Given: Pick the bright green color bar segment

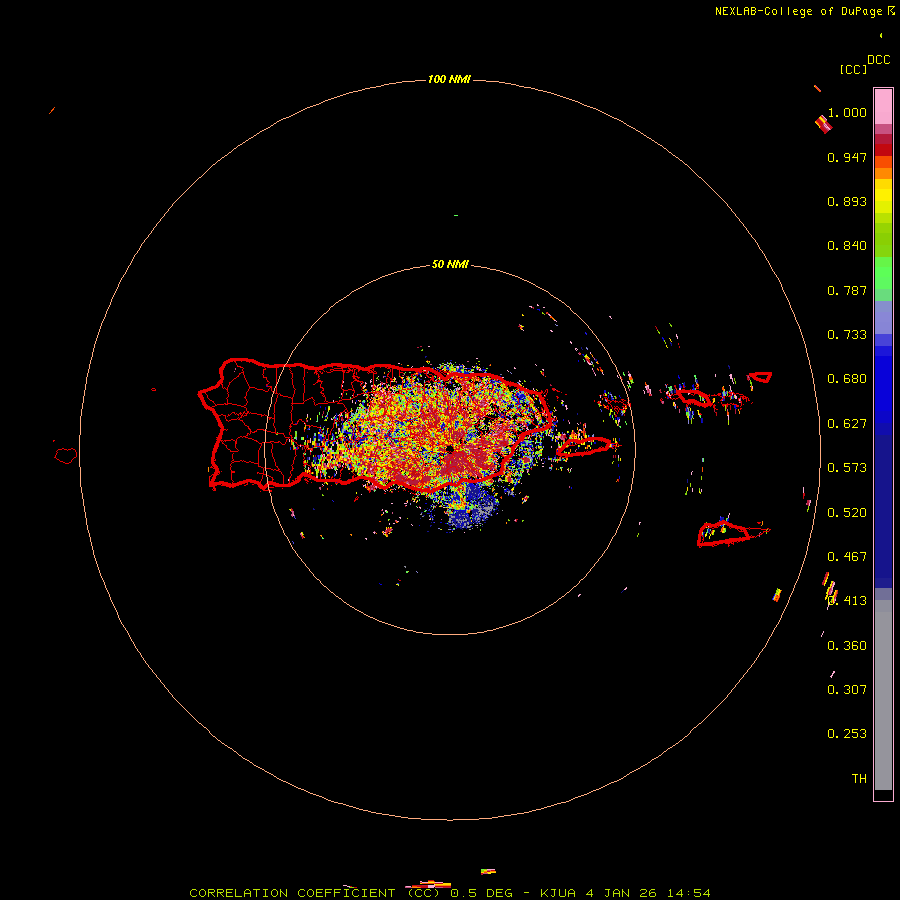Looking at the screenshot, I should (x=883, y=273).
